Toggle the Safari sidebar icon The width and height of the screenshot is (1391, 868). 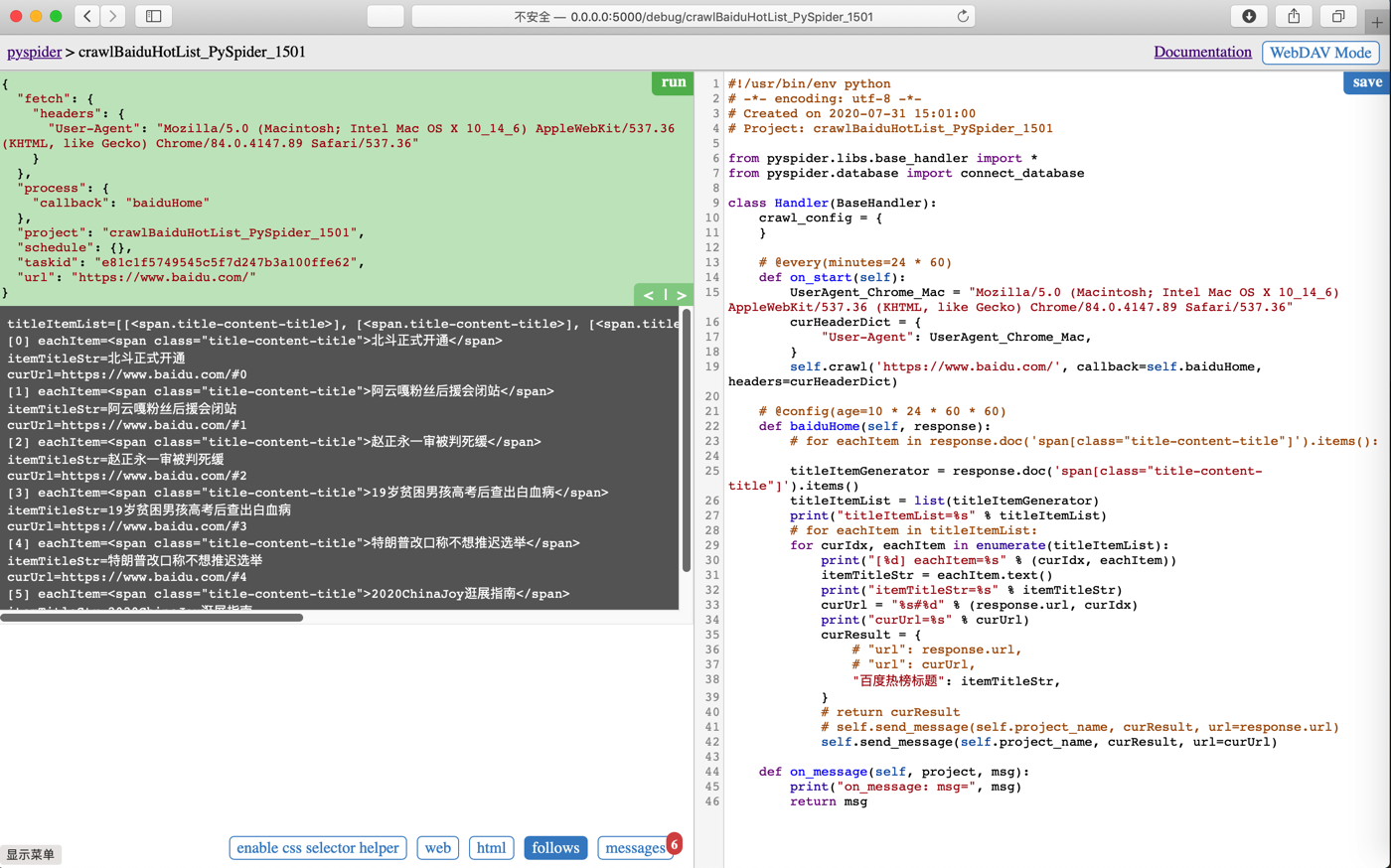pyautogui.click(x=154, y=16)
